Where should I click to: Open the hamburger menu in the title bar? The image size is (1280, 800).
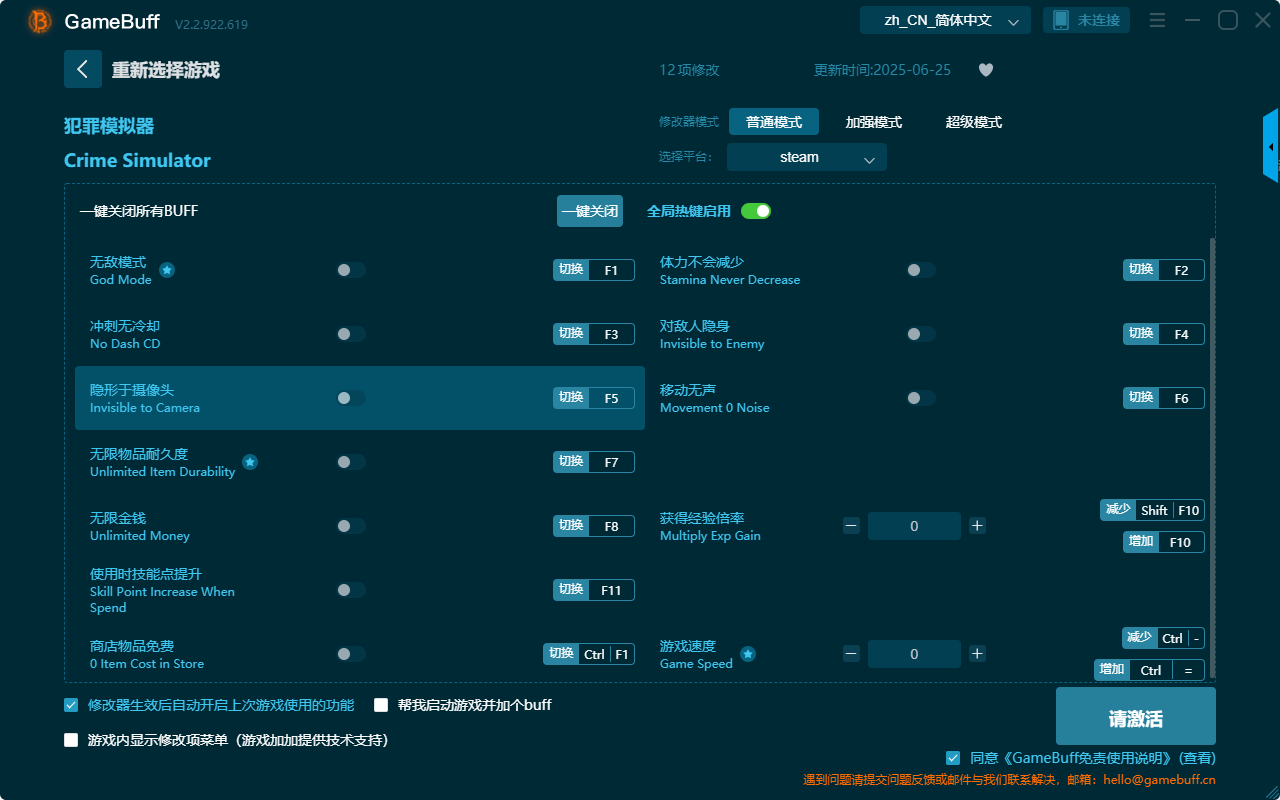(1157, 20)
